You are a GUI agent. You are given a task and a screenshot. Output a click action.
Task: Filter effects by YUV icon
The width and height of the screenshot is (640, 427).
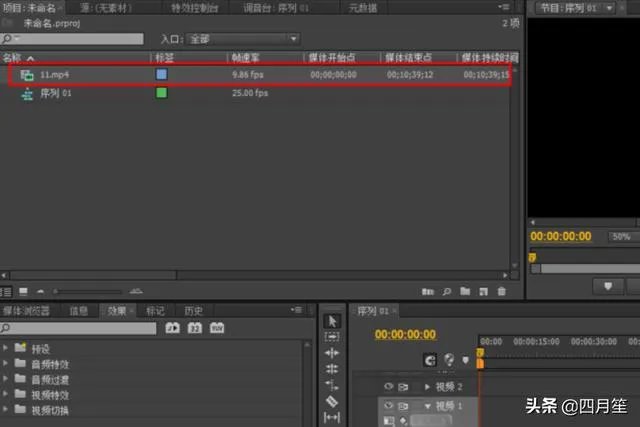point(217,328)
